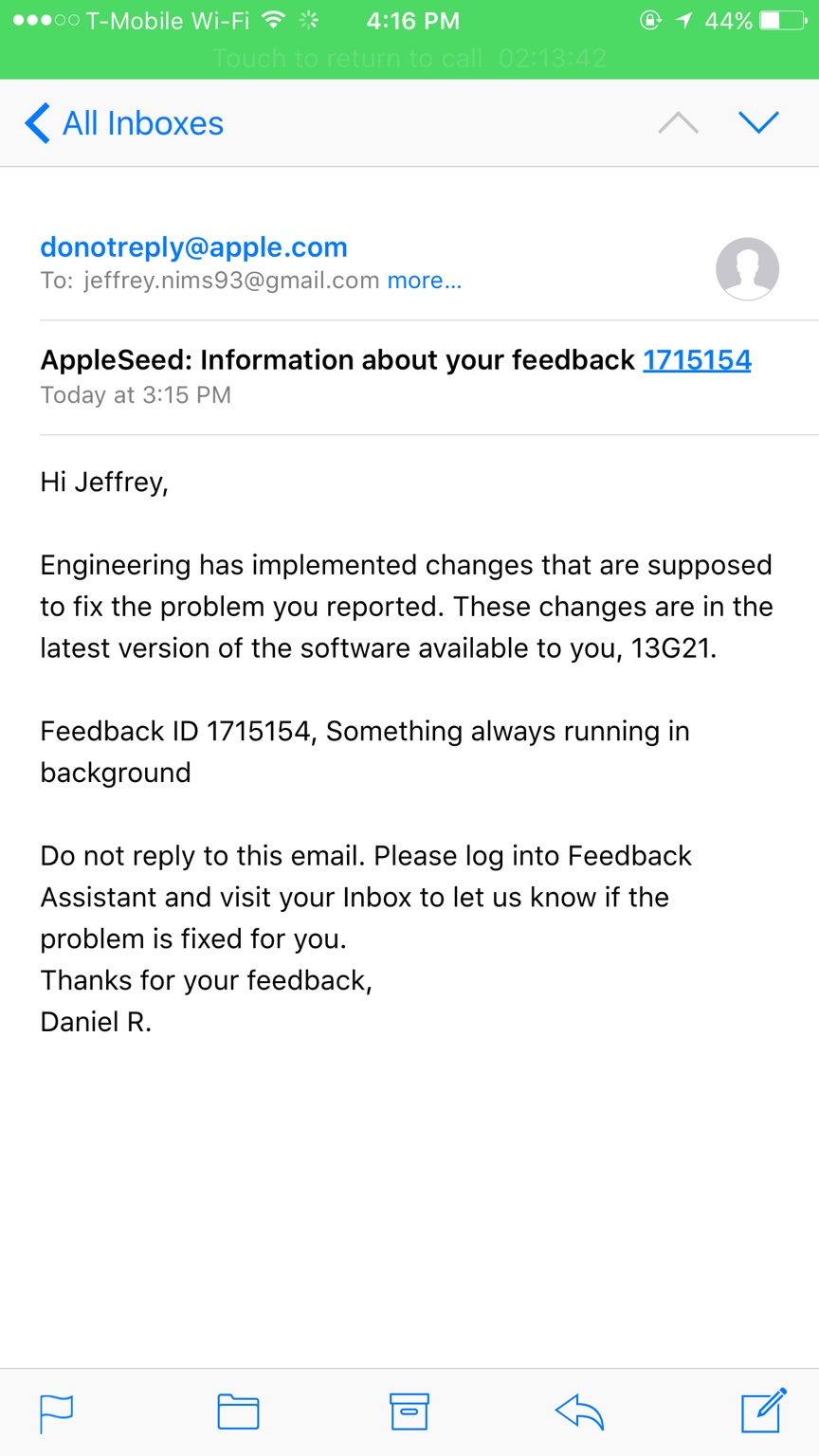
Task: Tap the reply arrow icon
Action: pyautogui.click(x=579, y=1412)
